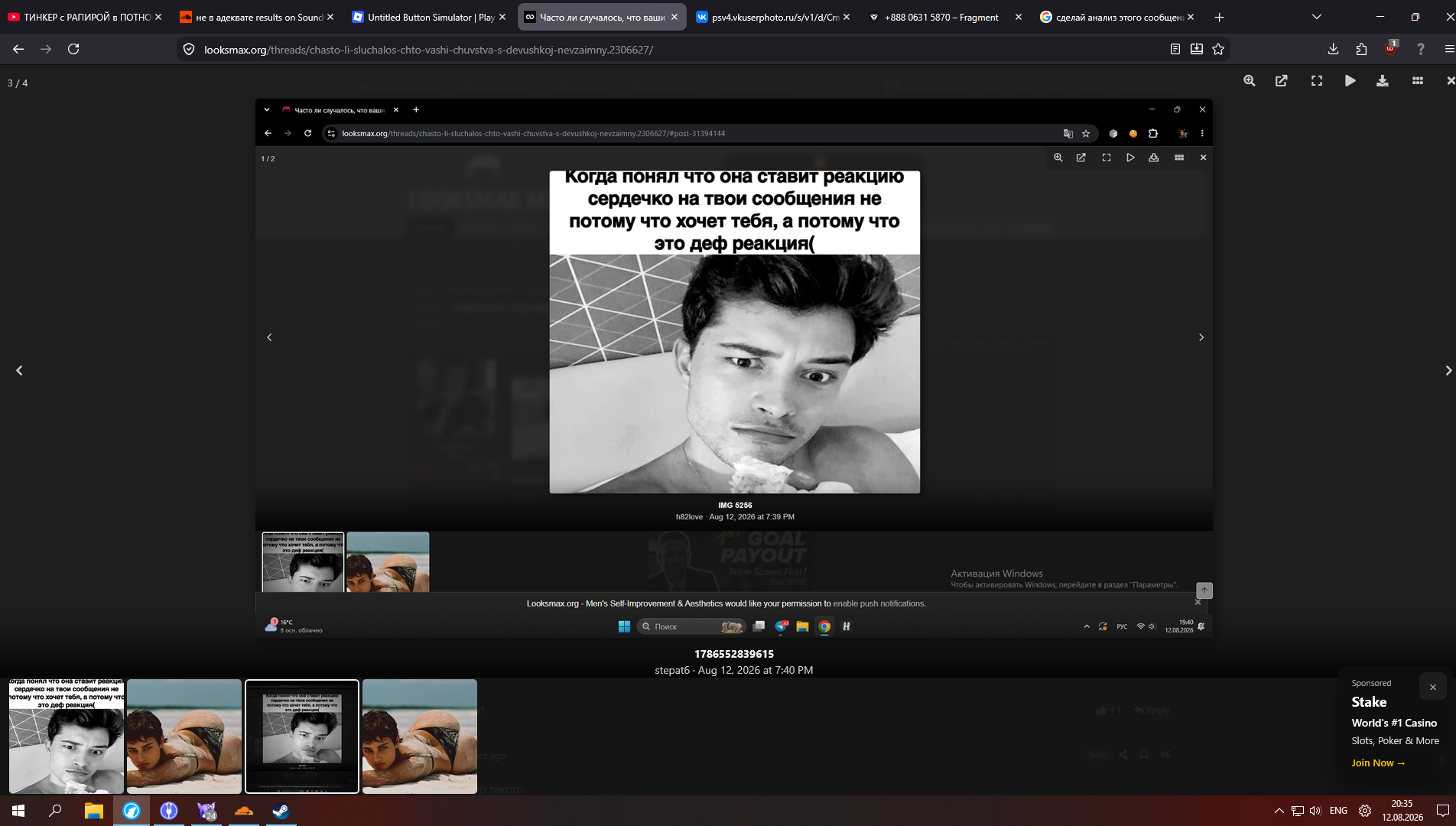Toggle reader view in the address bar

point(1175,49)
